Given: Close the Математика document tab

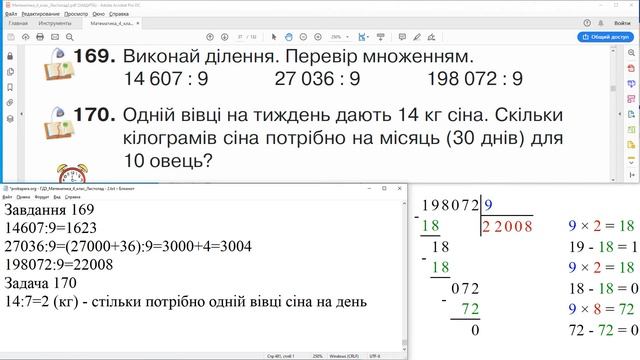Looking at the screenshot, I should tap(138, 23).
